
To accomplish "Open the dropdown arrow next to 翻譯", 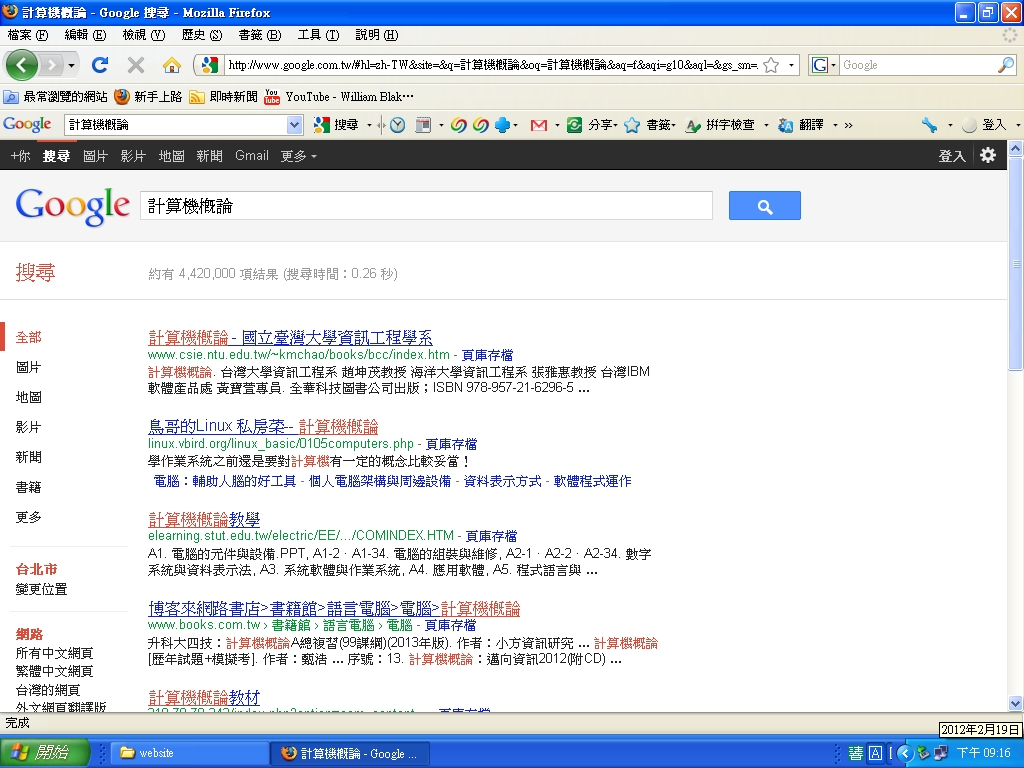I will [835, 125].
